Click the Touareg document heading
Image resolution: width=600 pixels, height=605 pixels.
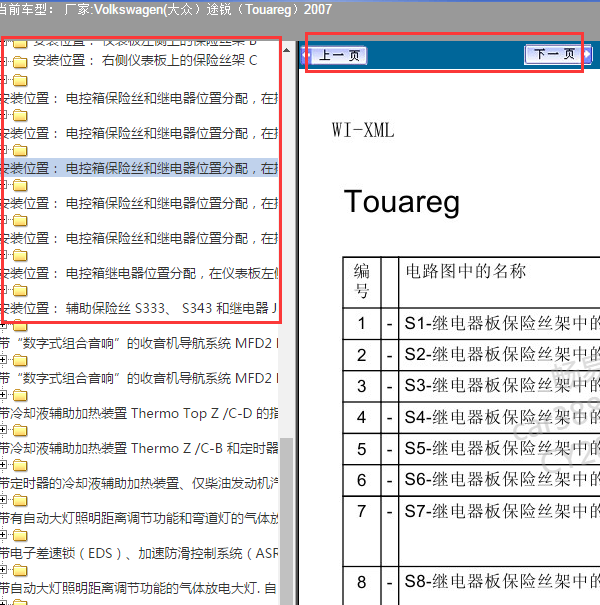402,202
